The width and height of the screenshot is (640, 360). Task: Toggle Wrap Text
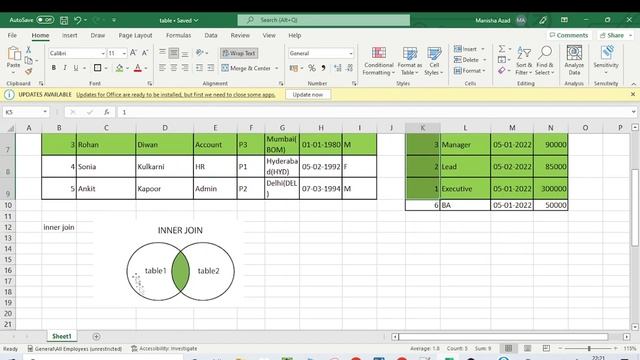coord(239,53)
